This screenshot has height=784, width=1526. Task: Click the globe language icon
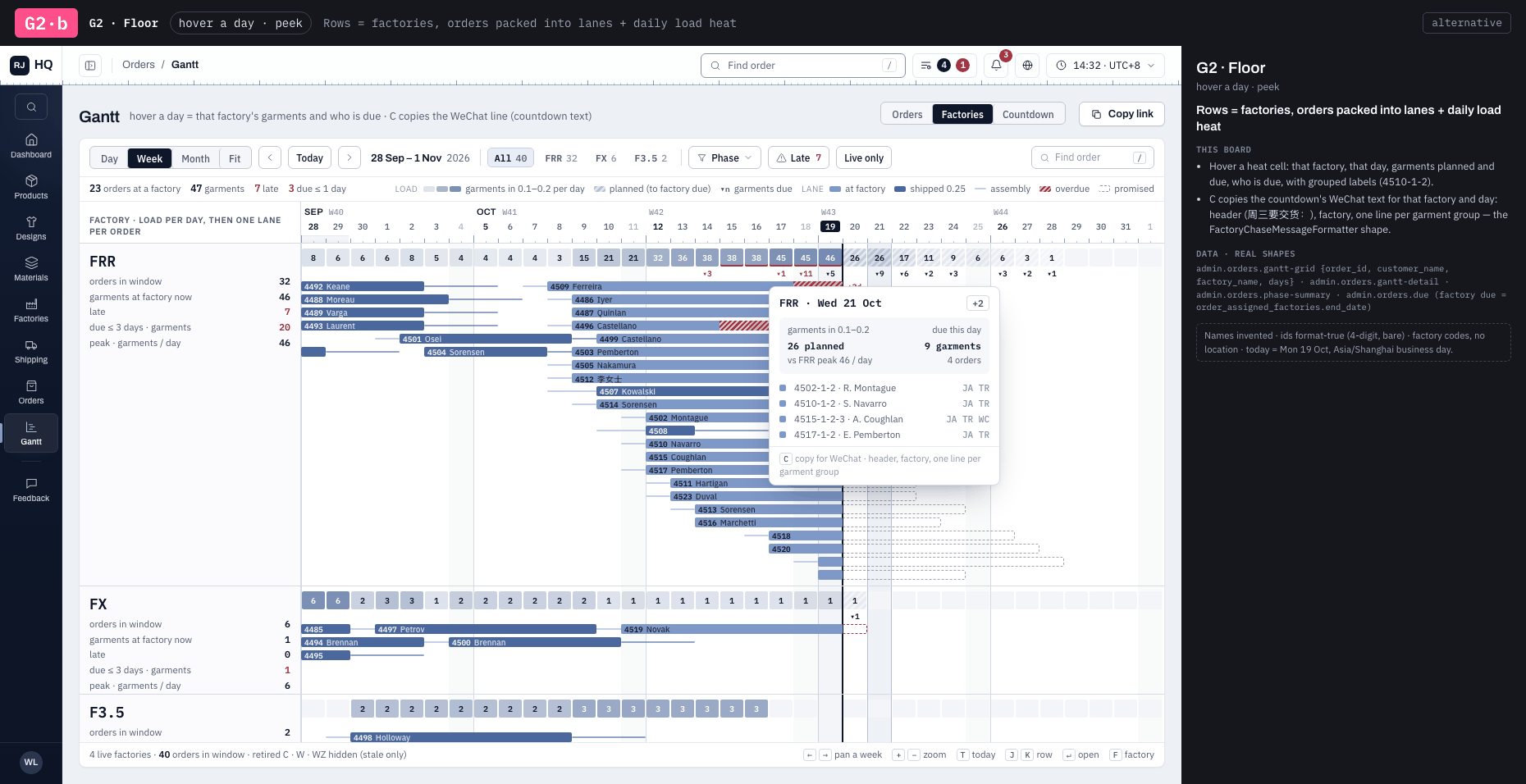tap(1027, 66)
